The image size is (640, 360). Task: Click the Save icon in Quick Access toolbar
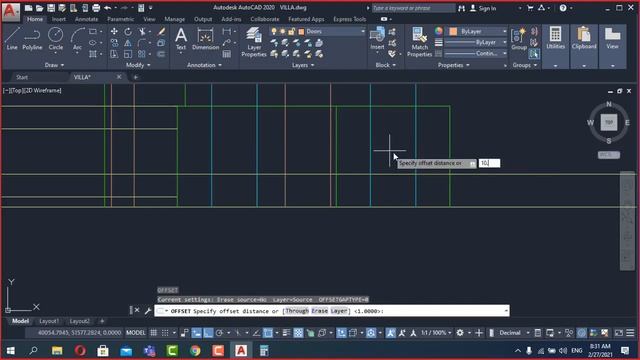click(x=51, y=8)
